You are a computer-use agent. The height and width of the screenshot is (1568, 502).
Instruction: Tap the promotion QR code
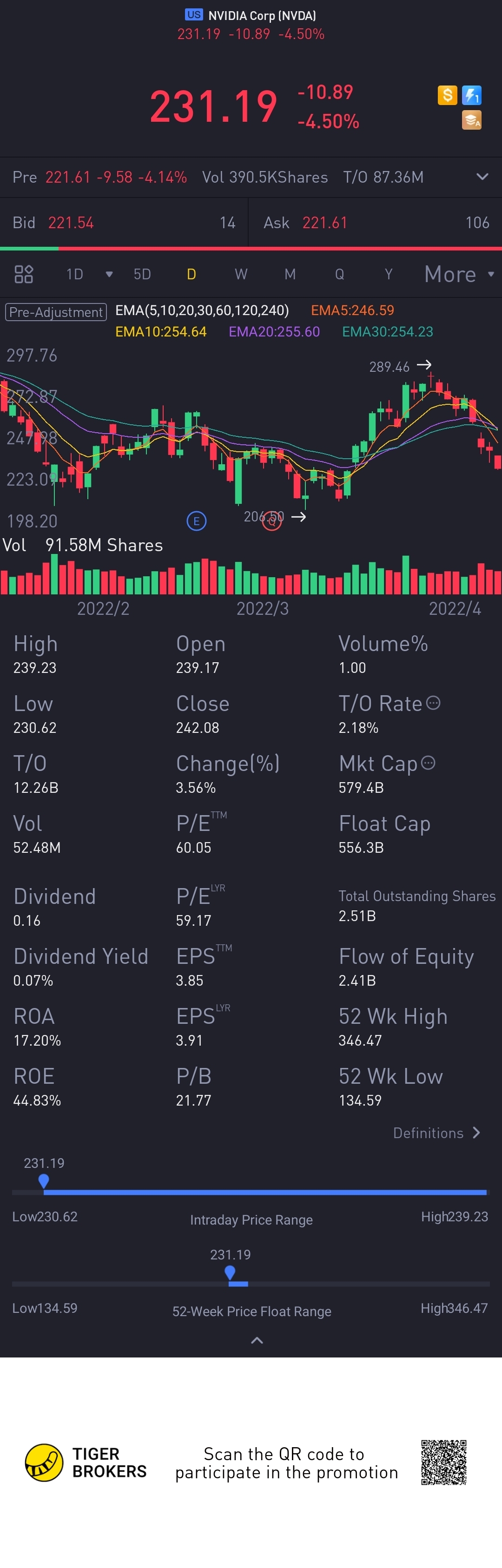coord(443,1462)
